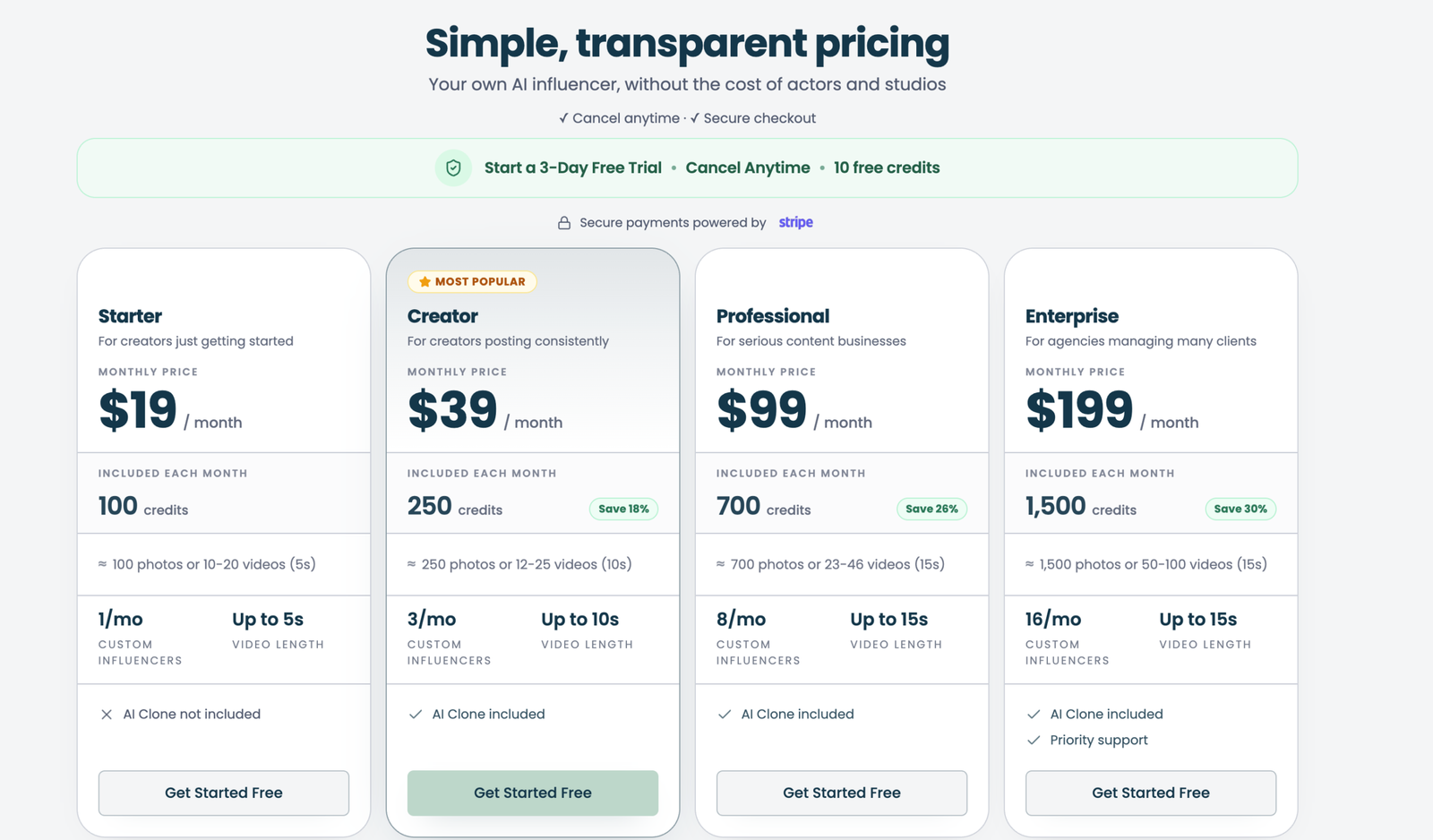
Task: Pick Enterprise plan's Get Started Free button
Action: pyautogui.click(x=1151, y=793)
